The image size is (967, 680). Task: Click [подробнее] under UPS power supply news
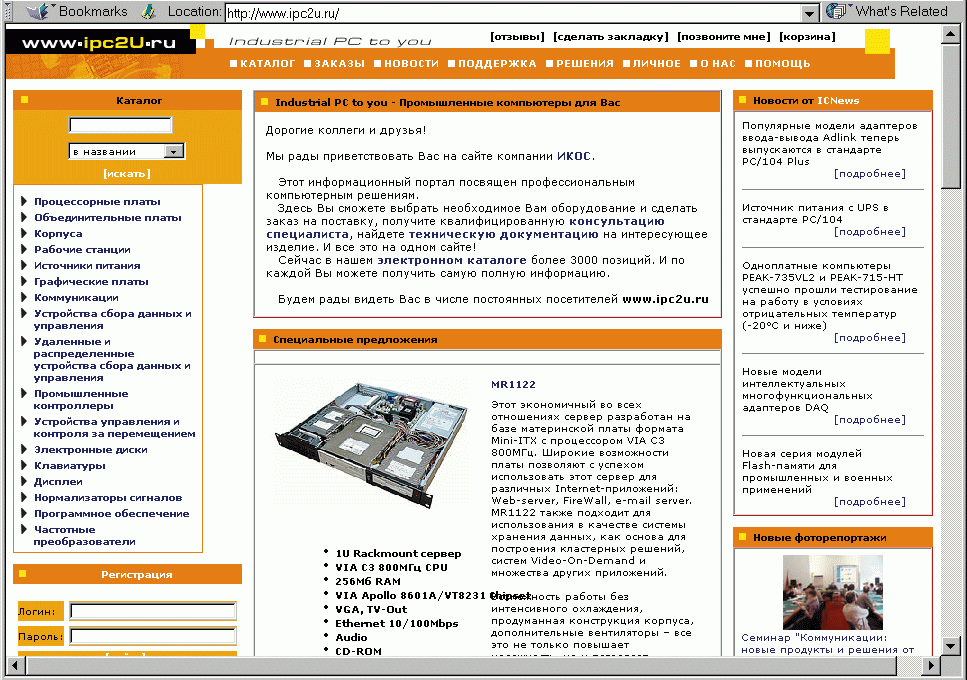click(x=870, y=232)
